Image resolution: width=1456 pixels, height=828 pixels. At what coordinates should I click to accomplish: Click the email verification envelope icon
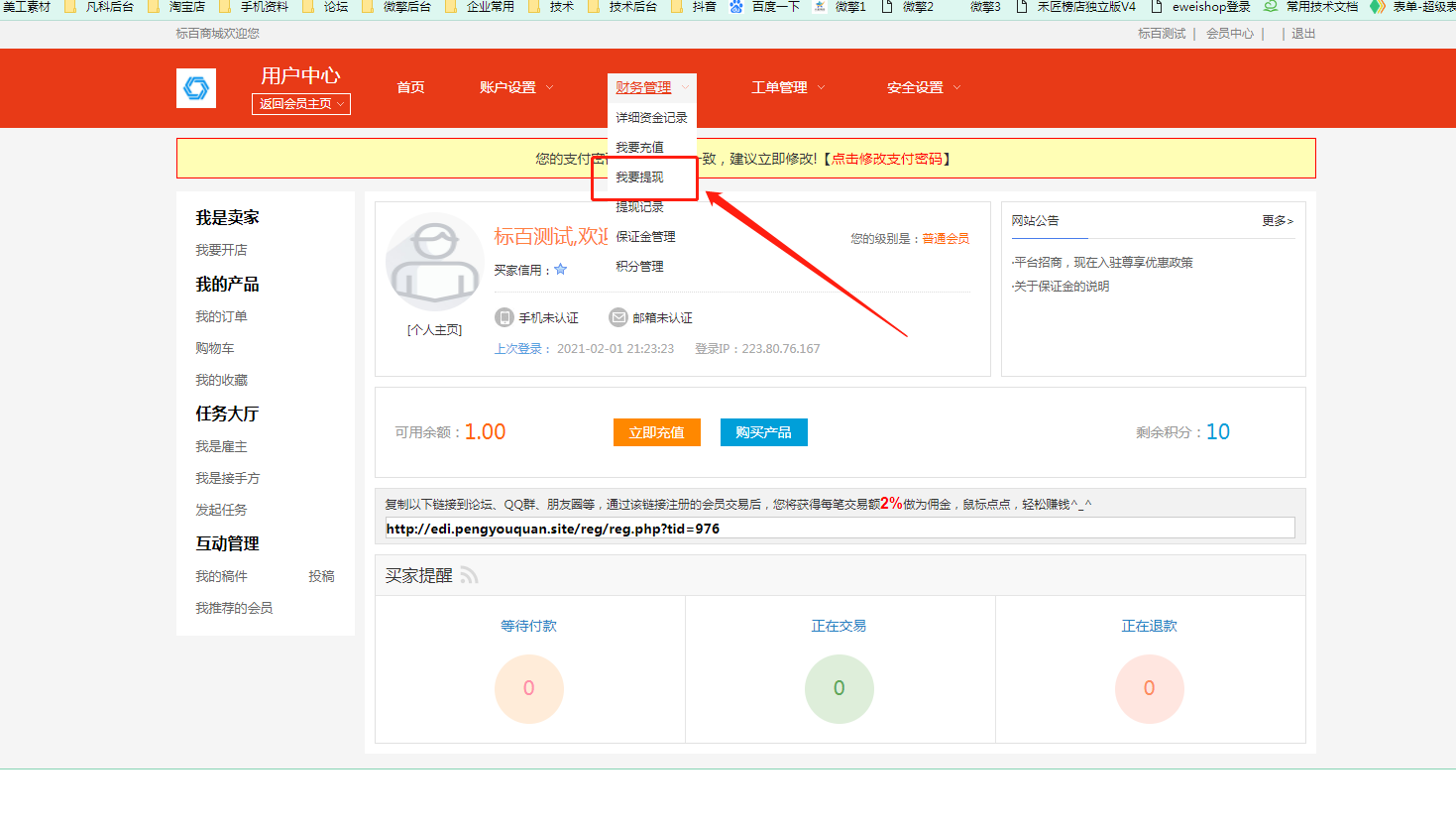click(618, 317)
